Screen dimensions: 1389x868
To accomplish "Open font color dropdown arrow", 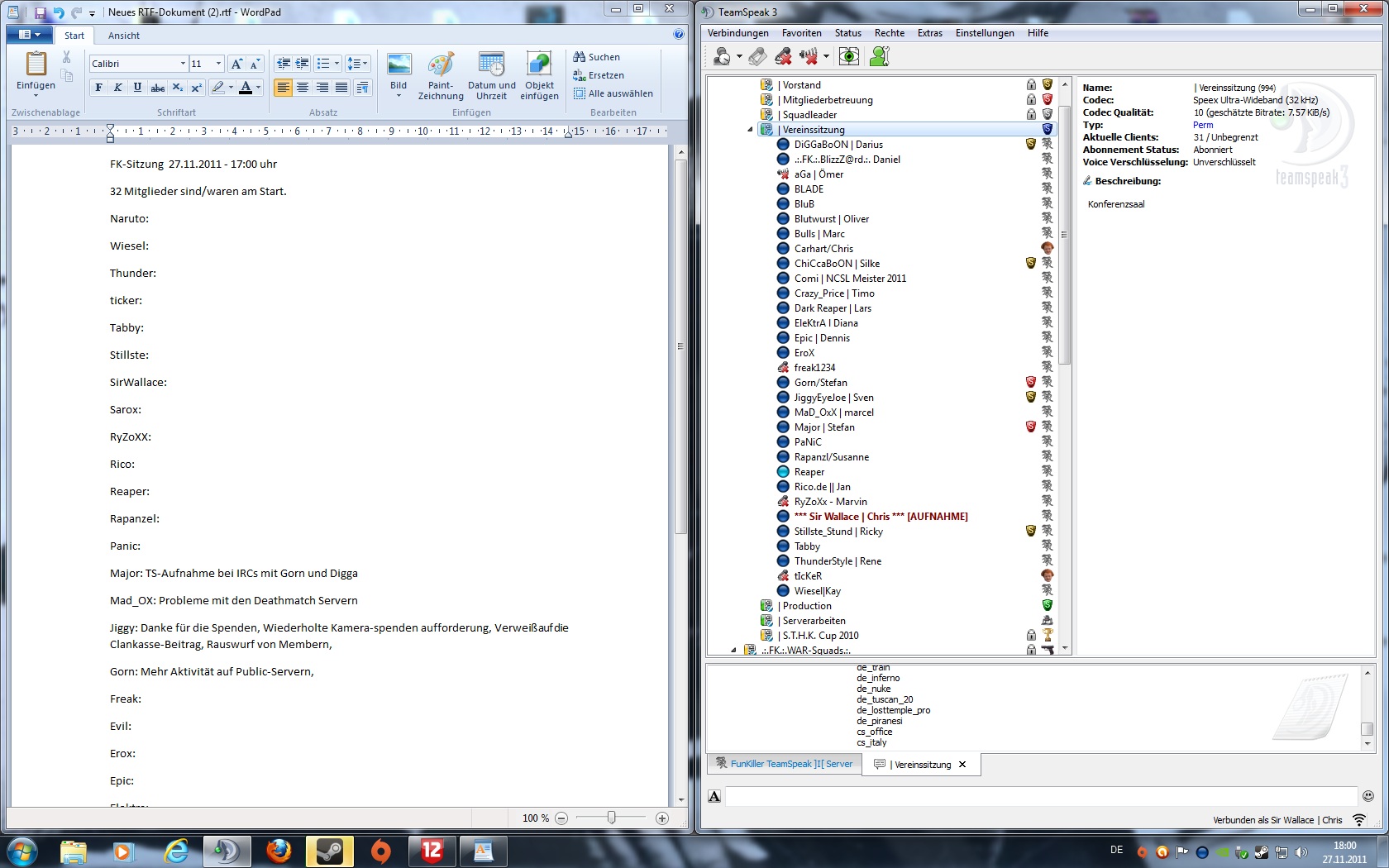I will click(259, 88).
